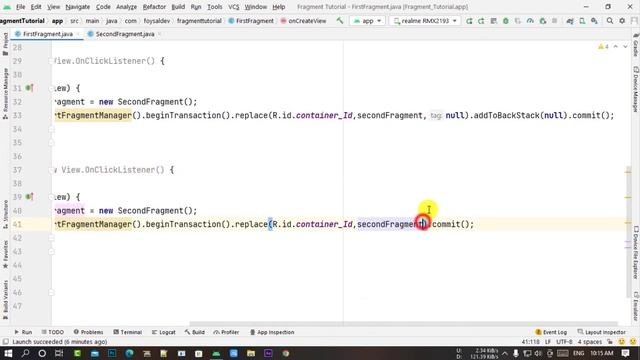Open the Windows Start menu

point(8,353)
